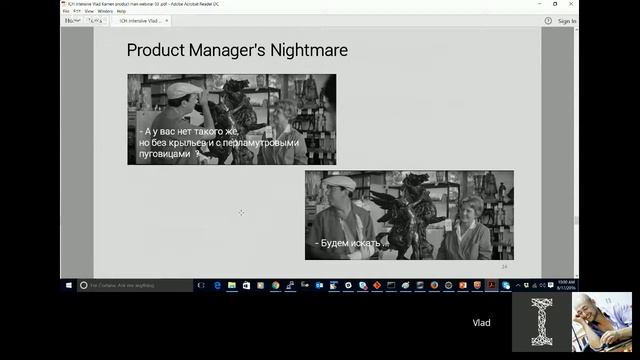Open File Explorer from the taskbar
This screenshot has height=360, width=640.
(x=232, y=285)
